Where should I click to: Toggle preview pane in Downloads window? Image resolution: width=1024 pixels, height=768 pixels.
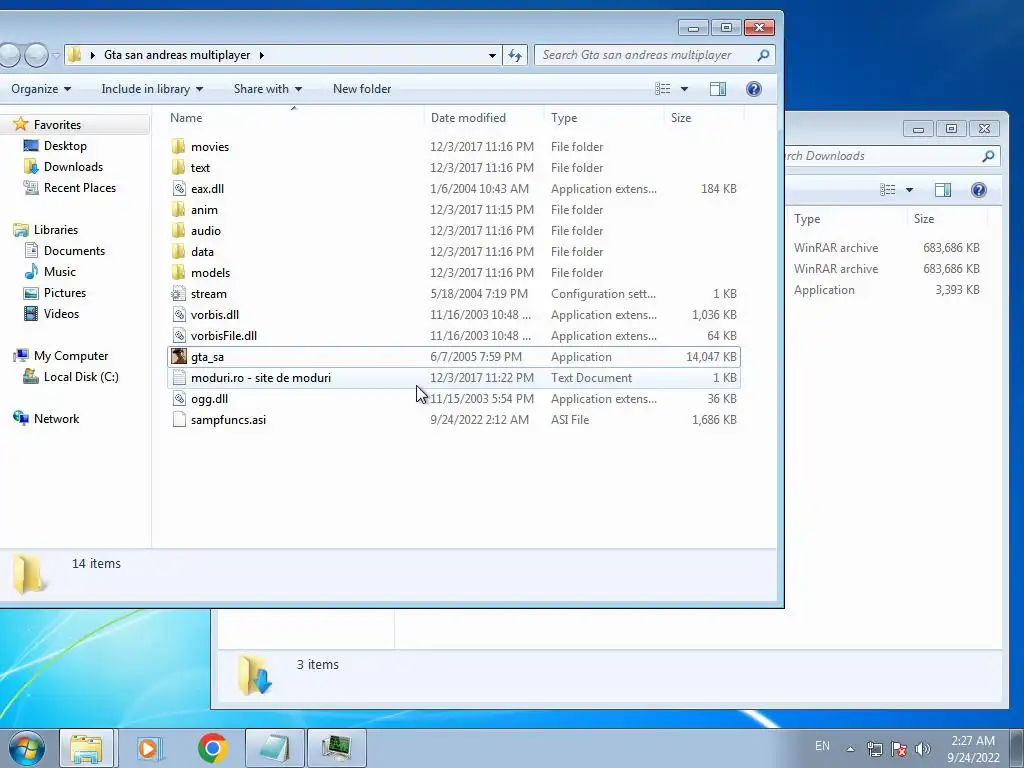[x=942, y=190]
